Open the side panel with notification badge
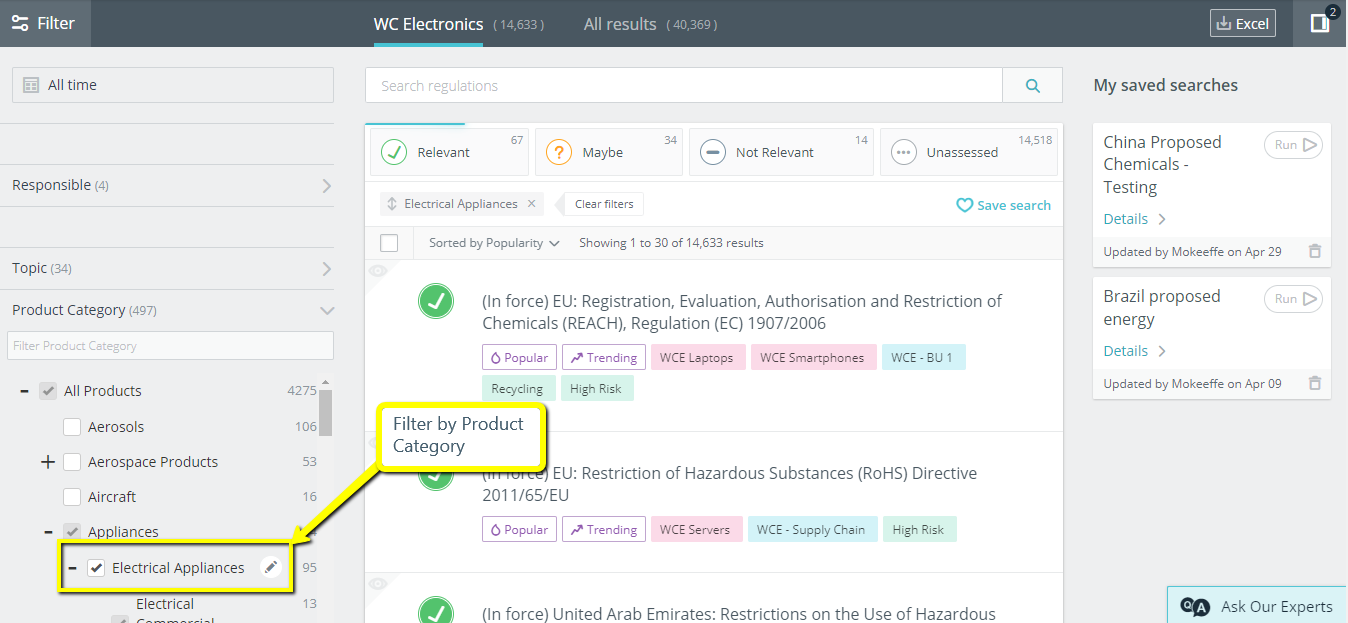 click(1322, 22)
